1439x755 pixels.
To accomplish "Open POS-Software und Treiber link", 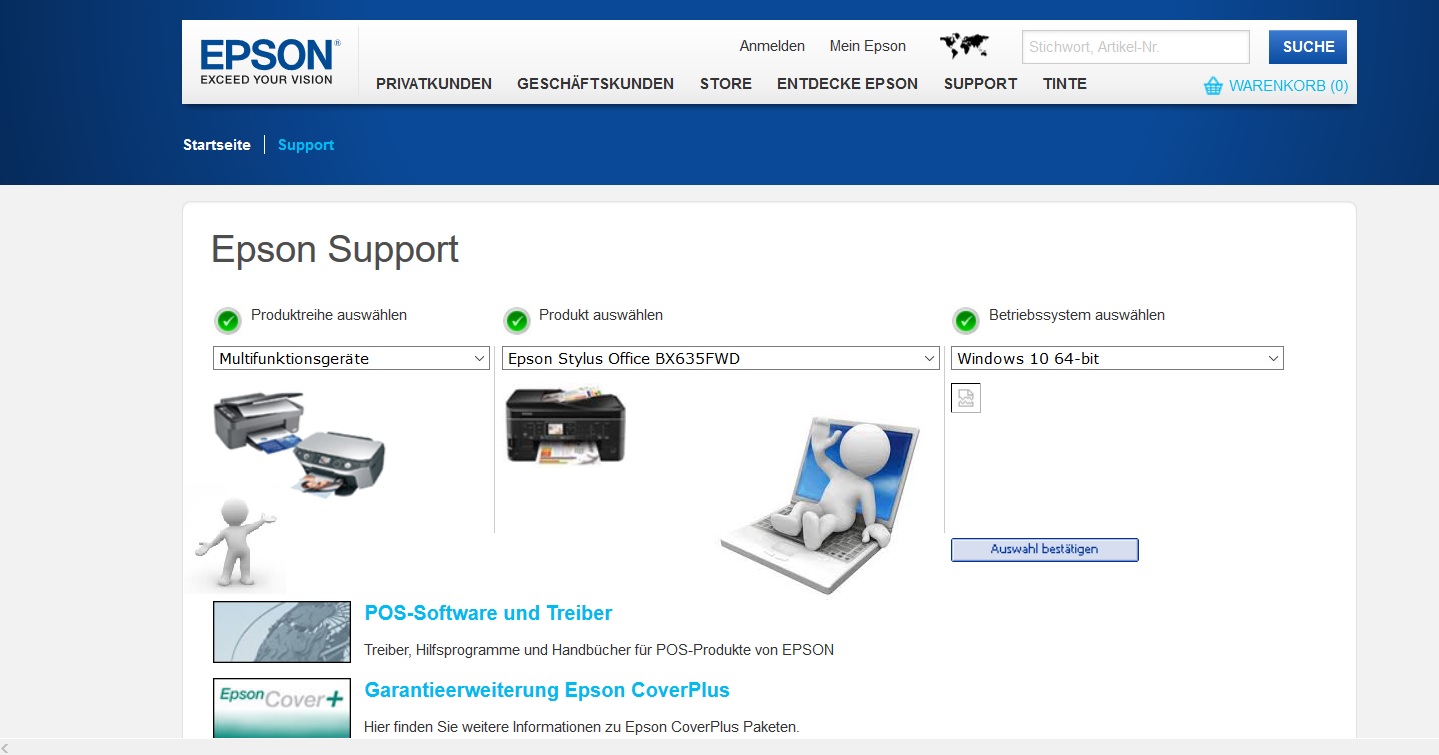I will point(488,613).
